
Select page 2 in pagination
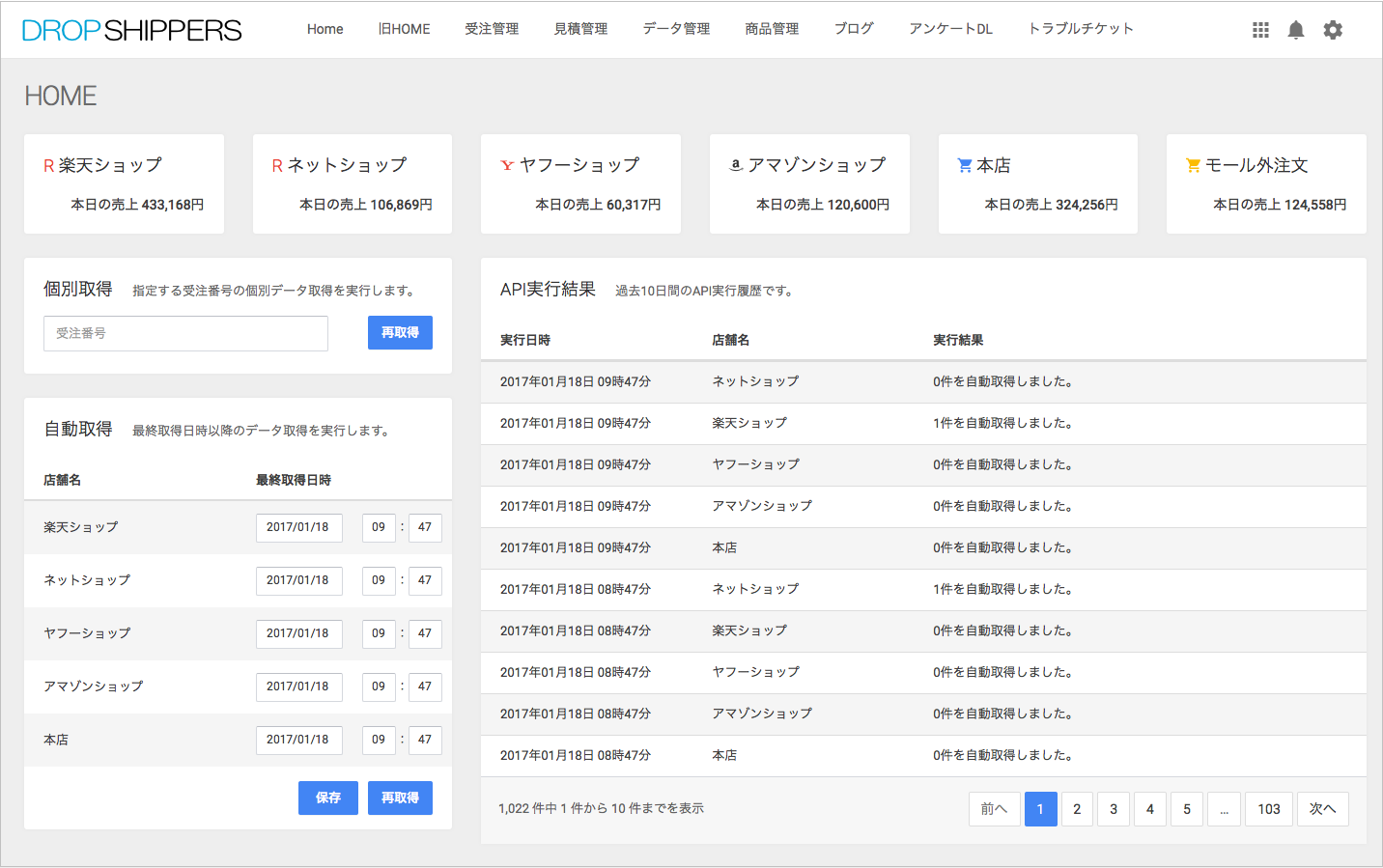pos(1077,809)
